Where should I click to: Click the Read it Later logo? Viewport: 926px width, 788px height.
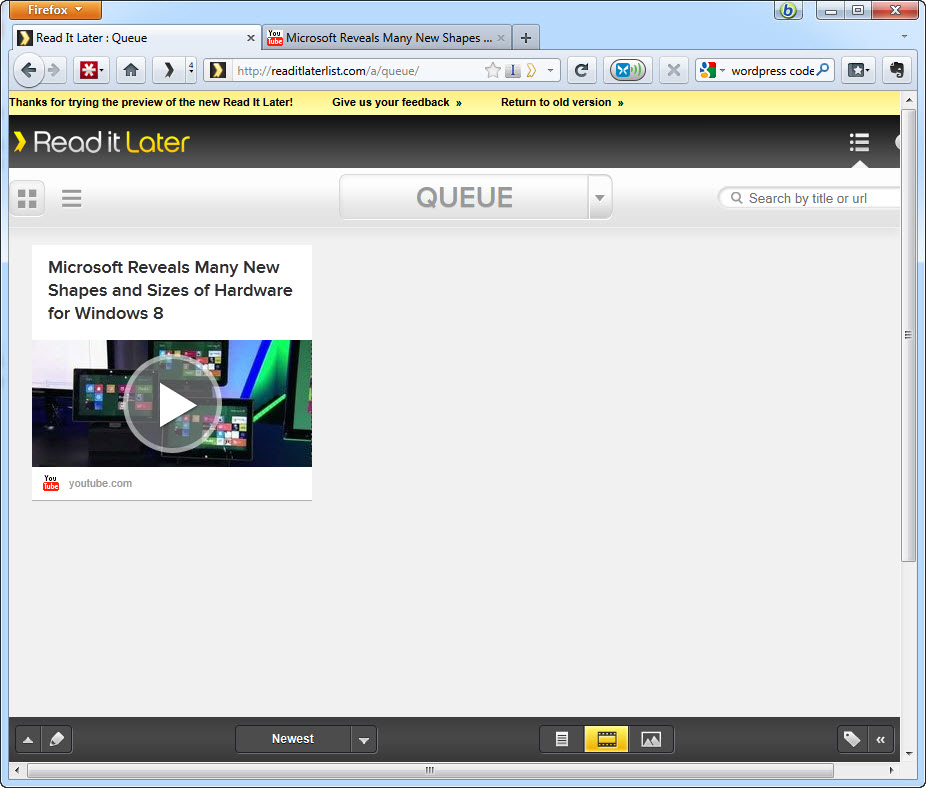point(102,142)
